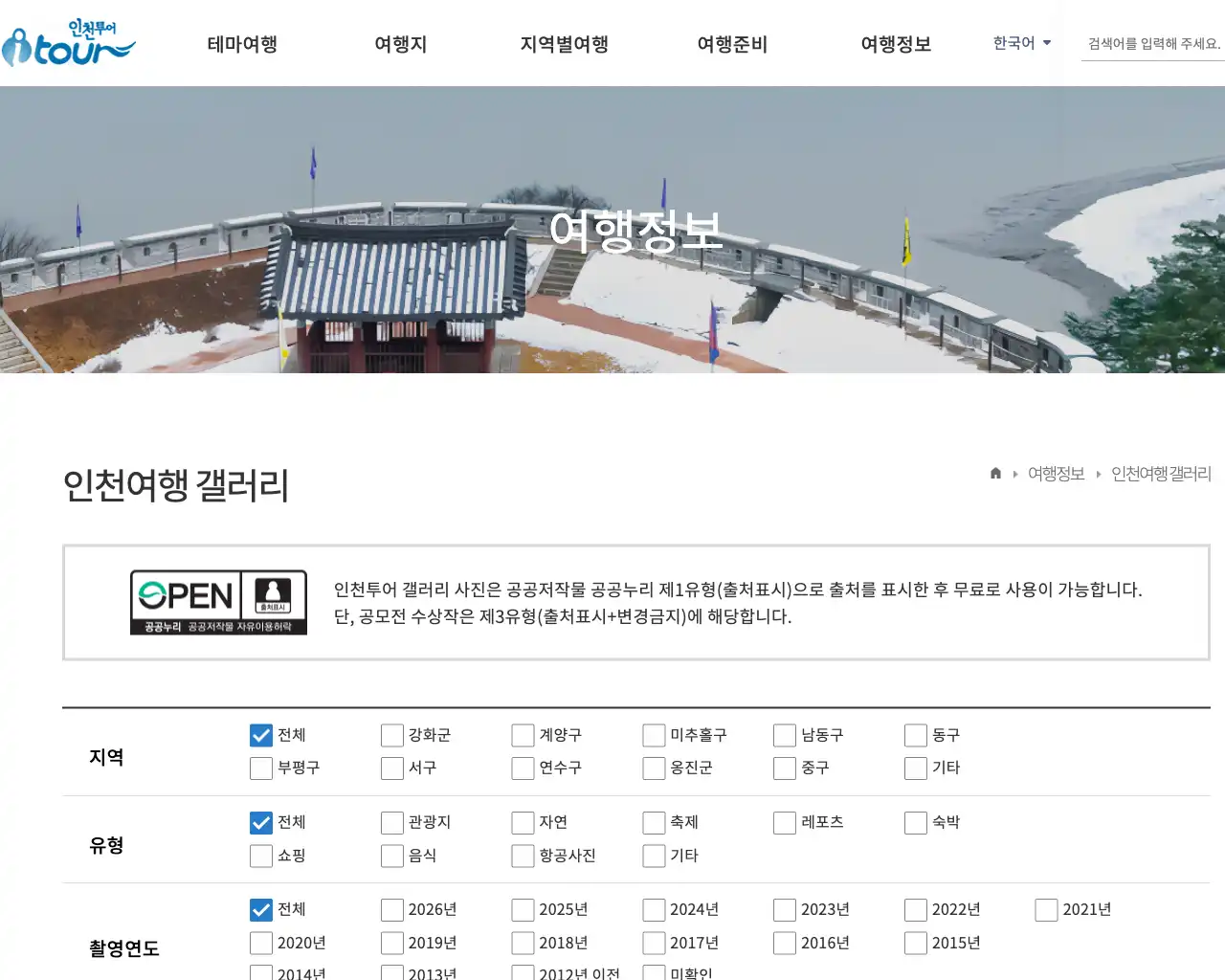Enable the 숙박 filter checkbox
This screenshot has width=1225, height=980.
914,822
